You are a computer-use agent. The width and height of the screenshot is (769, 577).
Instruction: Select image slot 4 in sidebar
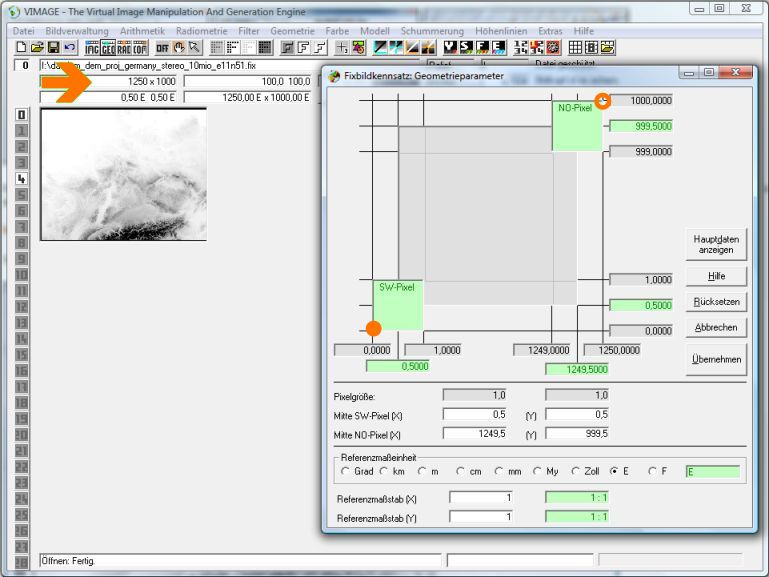point(21,178)
